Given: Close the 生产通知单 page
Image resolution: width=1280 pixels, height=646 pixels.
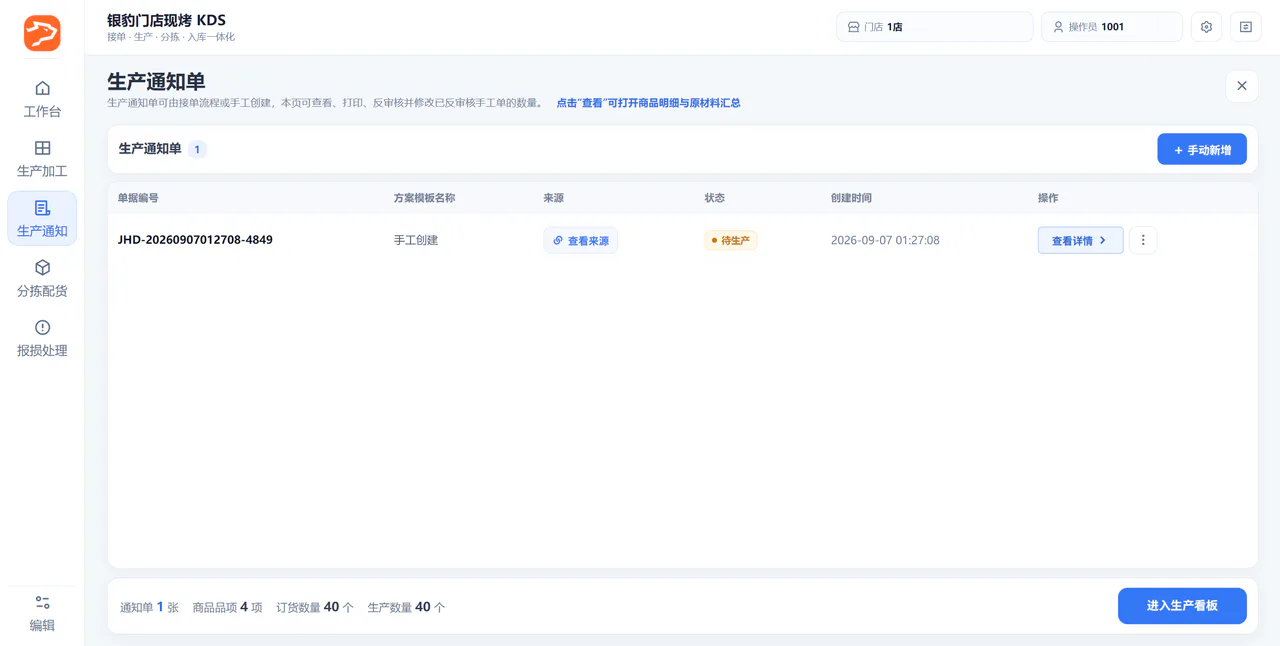Looking at the screenshot, I should pos(1242,86).
